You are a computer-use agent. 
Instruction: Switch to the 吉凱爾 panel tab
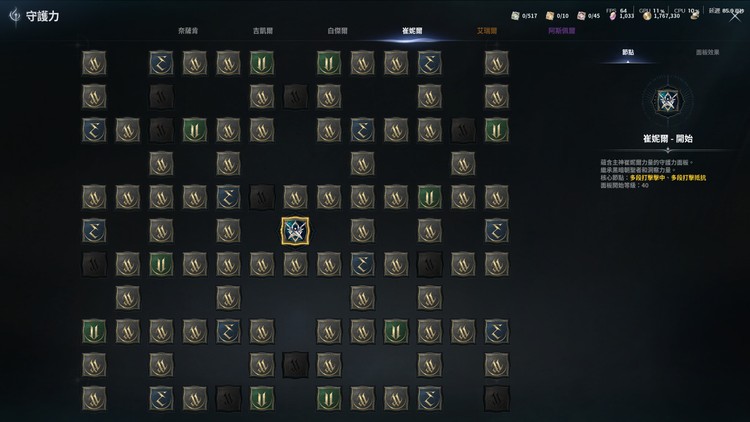pyautogui.click(x=263, y=31)
